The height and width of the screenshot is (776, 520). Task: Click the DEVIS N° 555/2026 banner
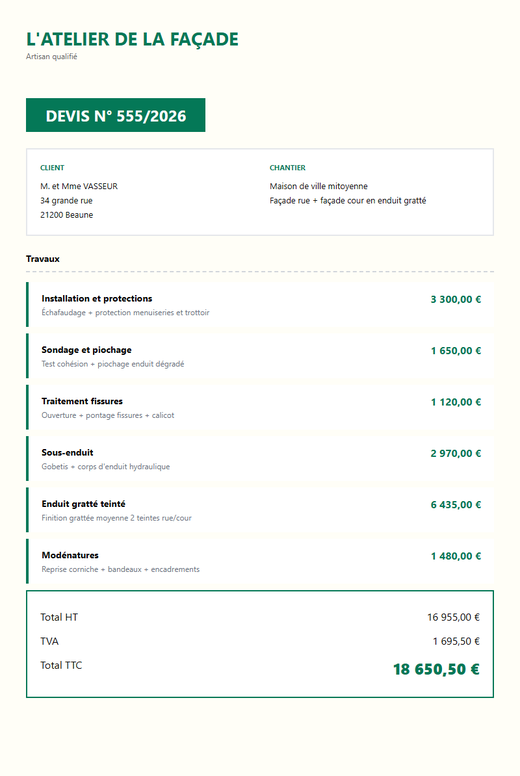click(116, 115)
